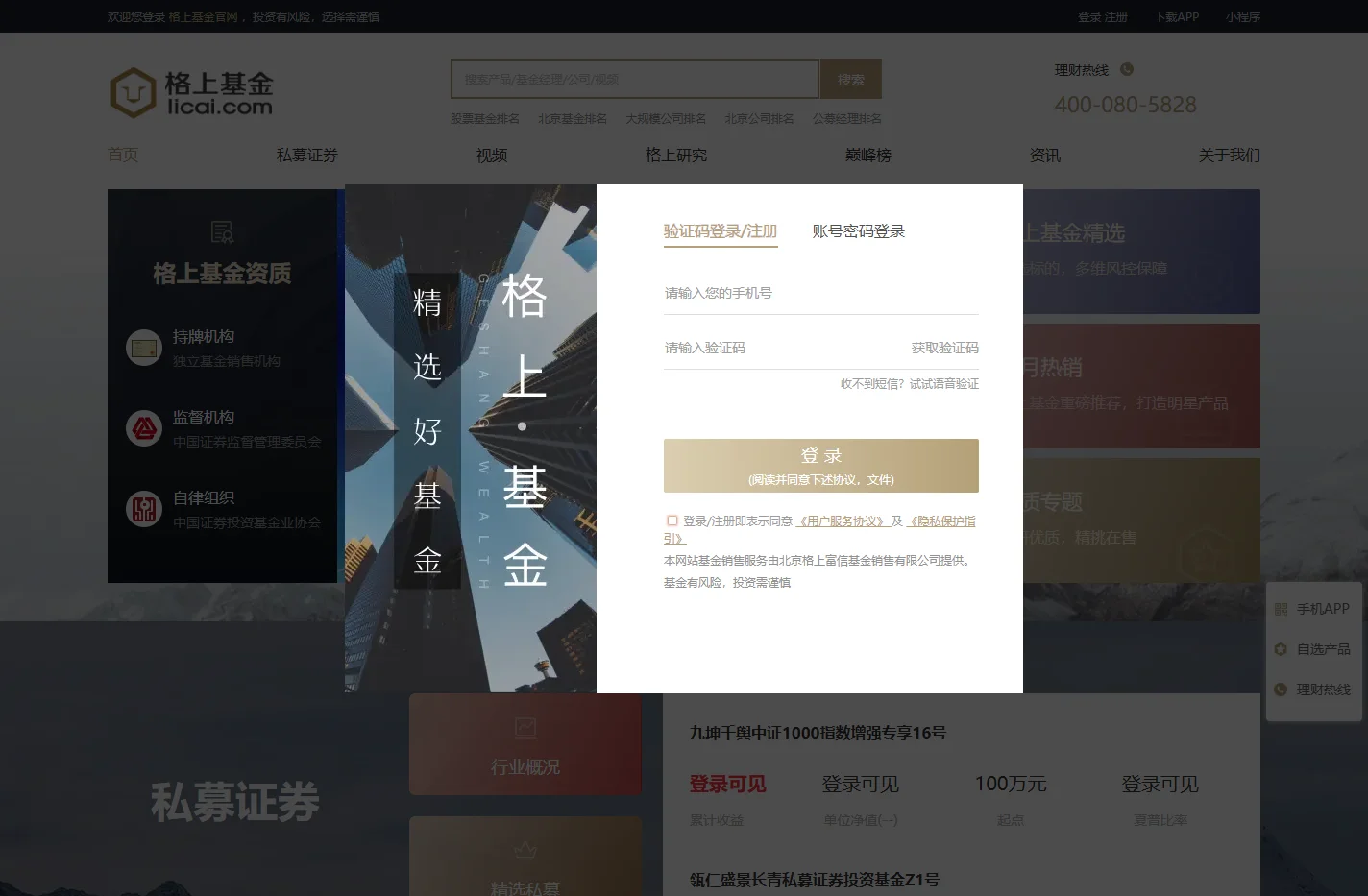Click 获取验证码 to request a code
The height and width of the screenshot is (896, 1368).
(x=945, y=348)
